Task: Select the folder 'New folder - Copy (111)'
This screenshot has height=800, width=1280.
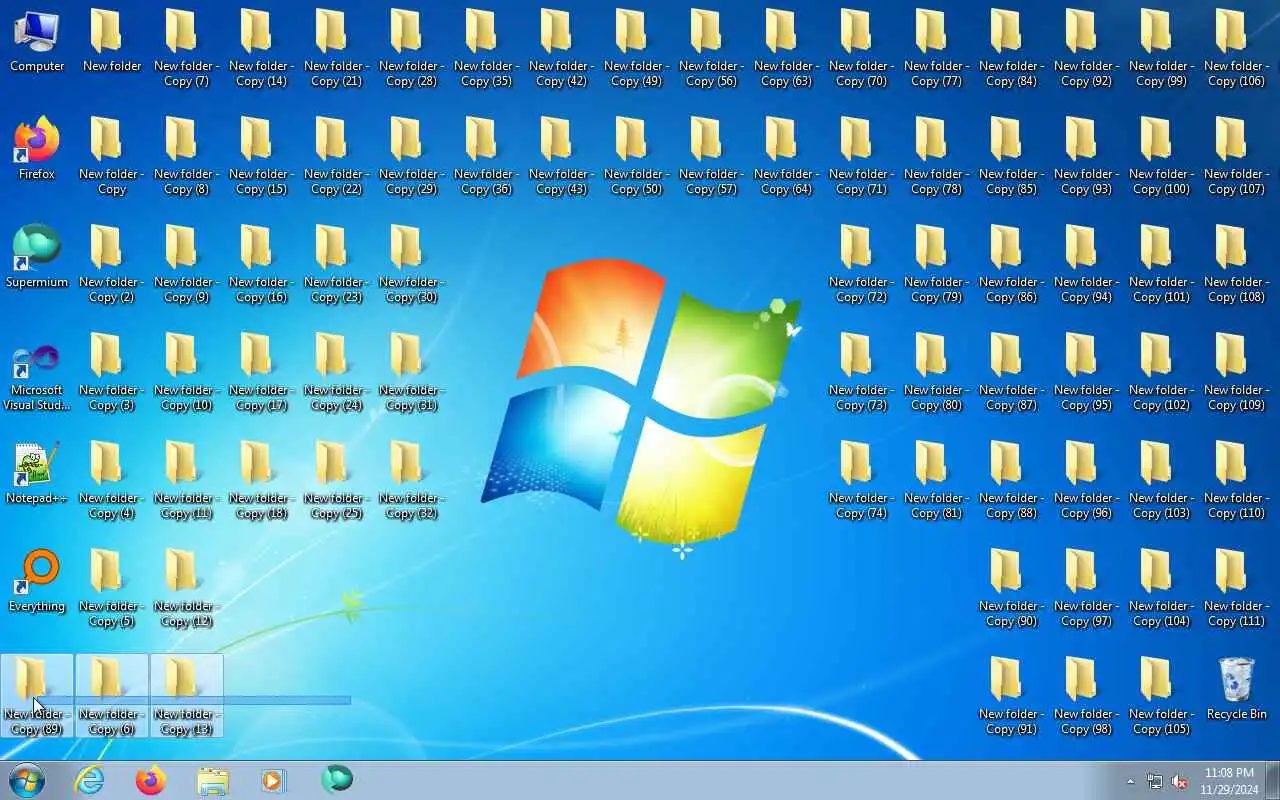Action: point(1237,588)
